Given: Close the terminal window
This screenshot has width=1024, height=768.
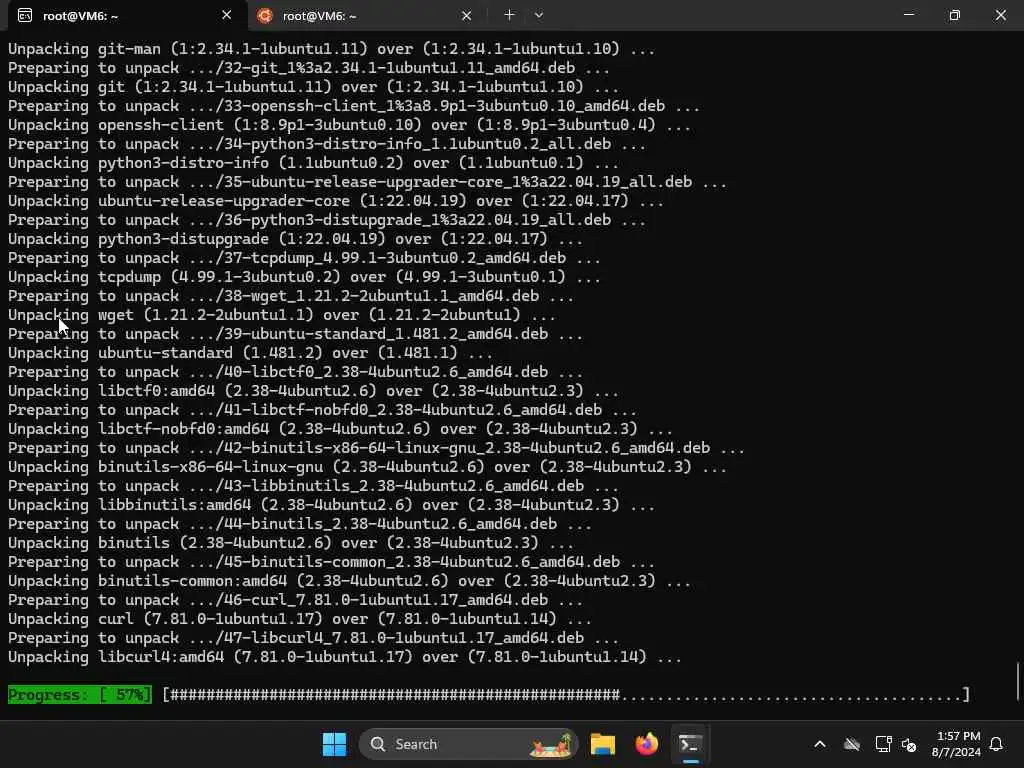Looking at the screenshot, I should [1000, 15].
